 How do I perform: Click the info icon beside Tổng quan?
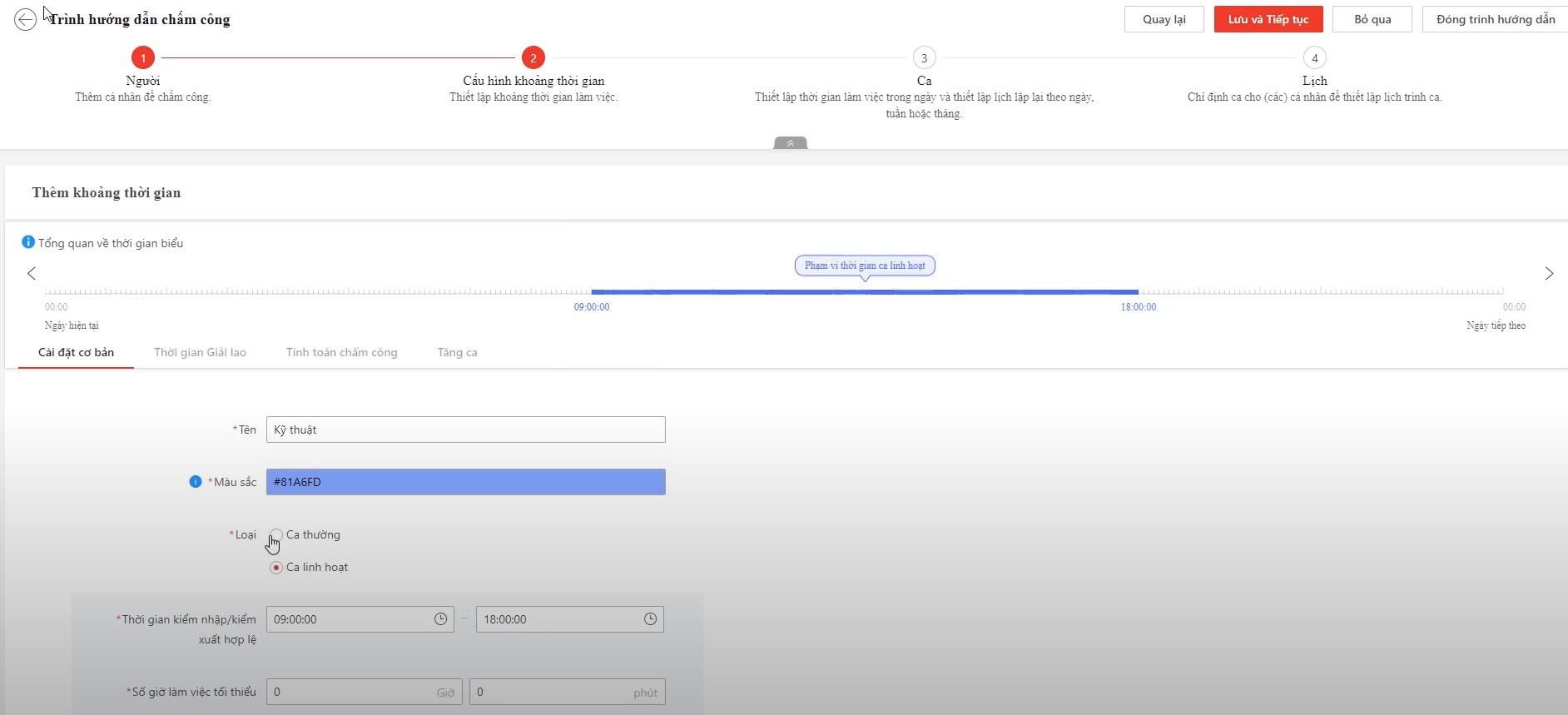28,242
